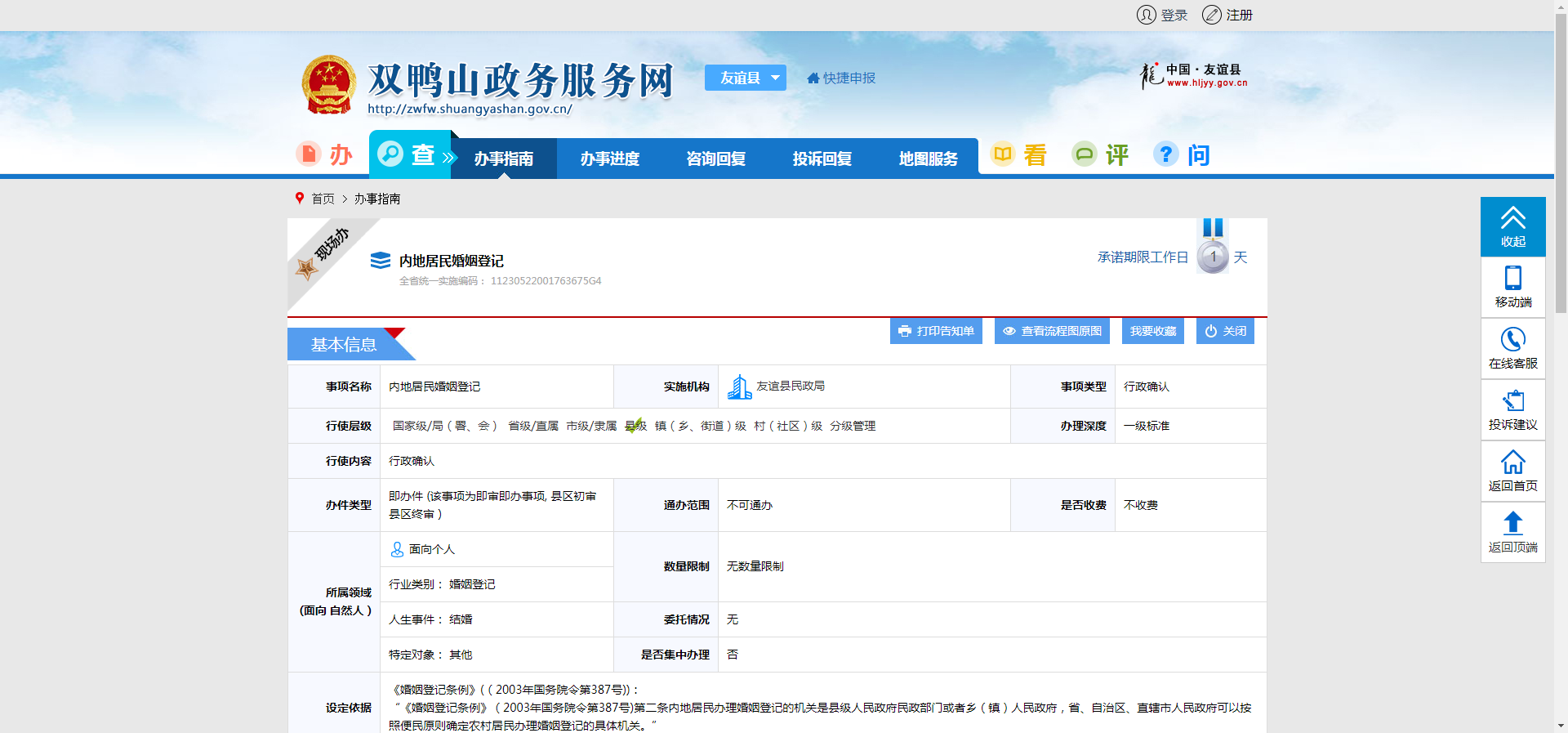Image resolution: width=1568 pixels, height=733 pixels.
Task: Click the page vertical scrollbar thumb
Action: [x=1561, y=163]
